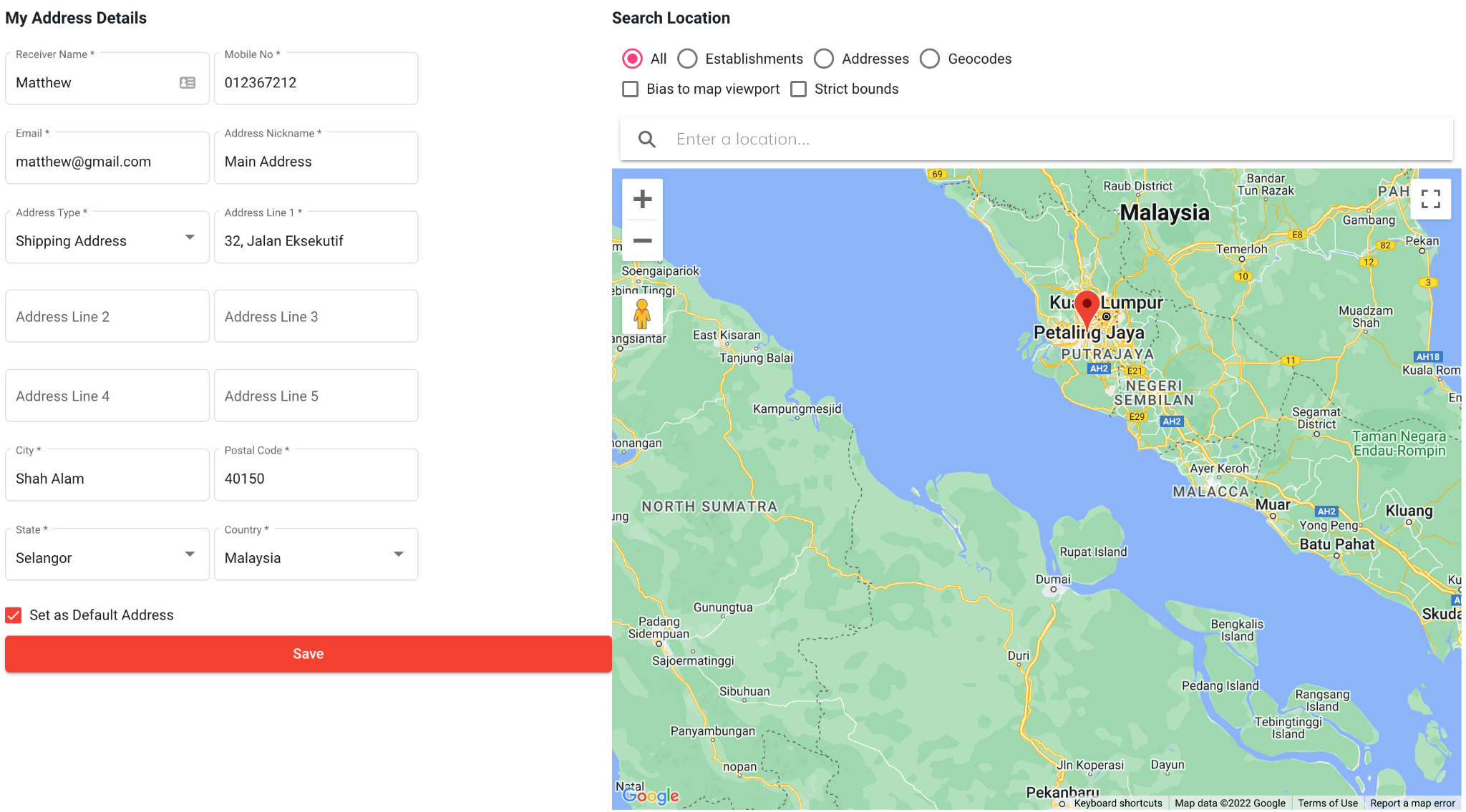1466x812 pixels.
Task: Click the Google logo on map
Action: click(651, 795)
